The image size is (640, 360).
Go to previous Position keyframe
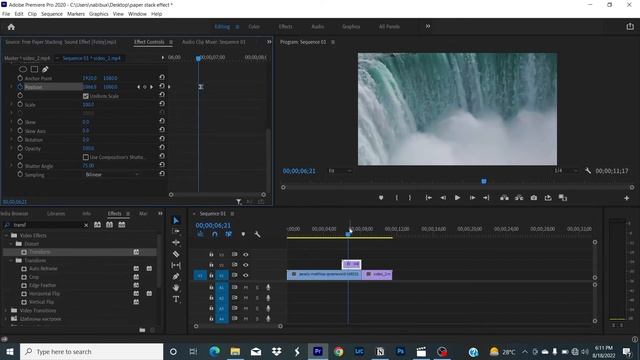138,87
